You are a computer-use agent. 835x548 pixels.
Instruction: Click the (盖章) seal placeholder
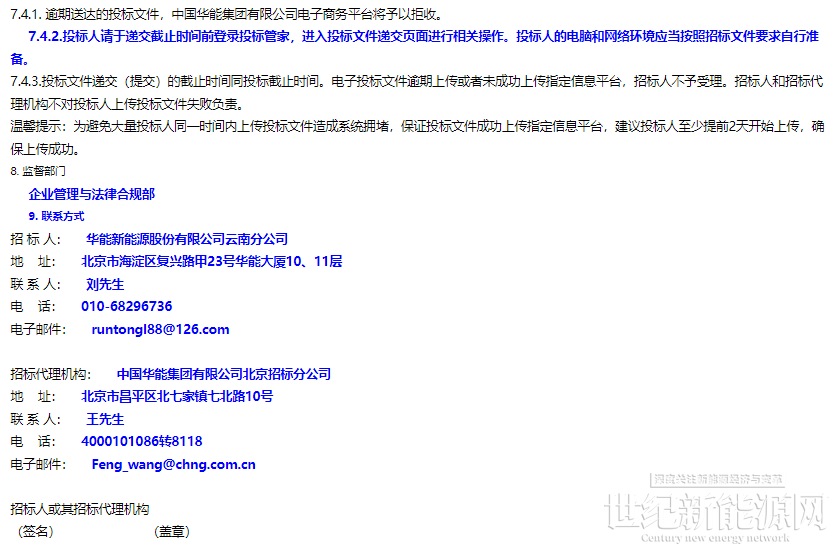coord(172,531)
